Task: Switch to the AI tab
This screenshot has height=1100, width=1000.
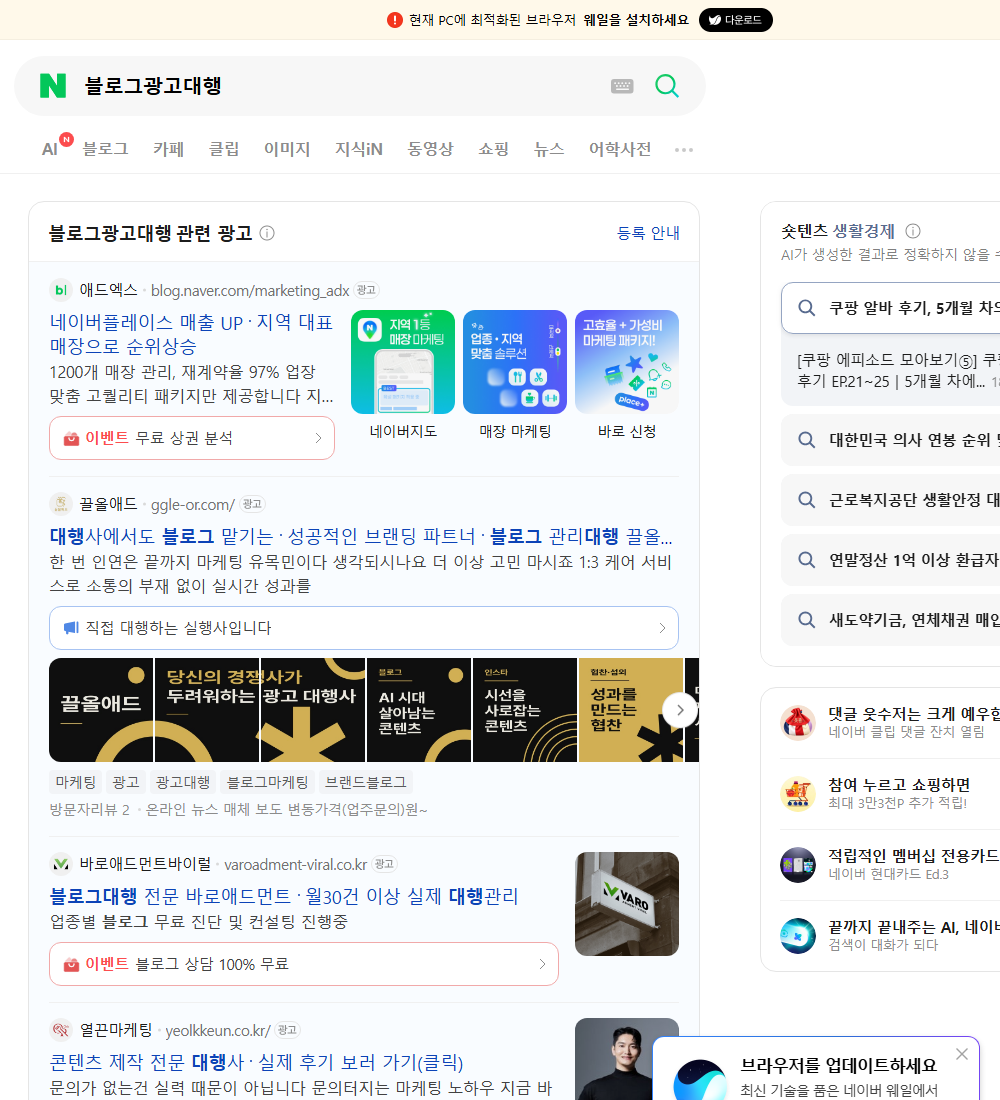Action: point(50,149)
